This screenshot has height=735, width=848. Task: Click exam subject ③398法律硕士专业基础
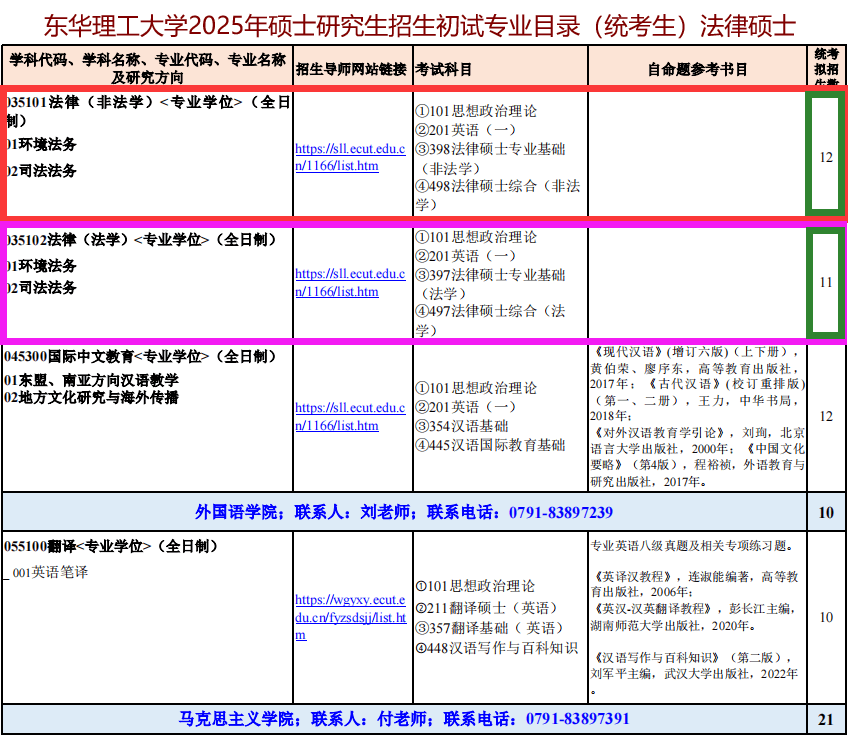click(491, 158)
